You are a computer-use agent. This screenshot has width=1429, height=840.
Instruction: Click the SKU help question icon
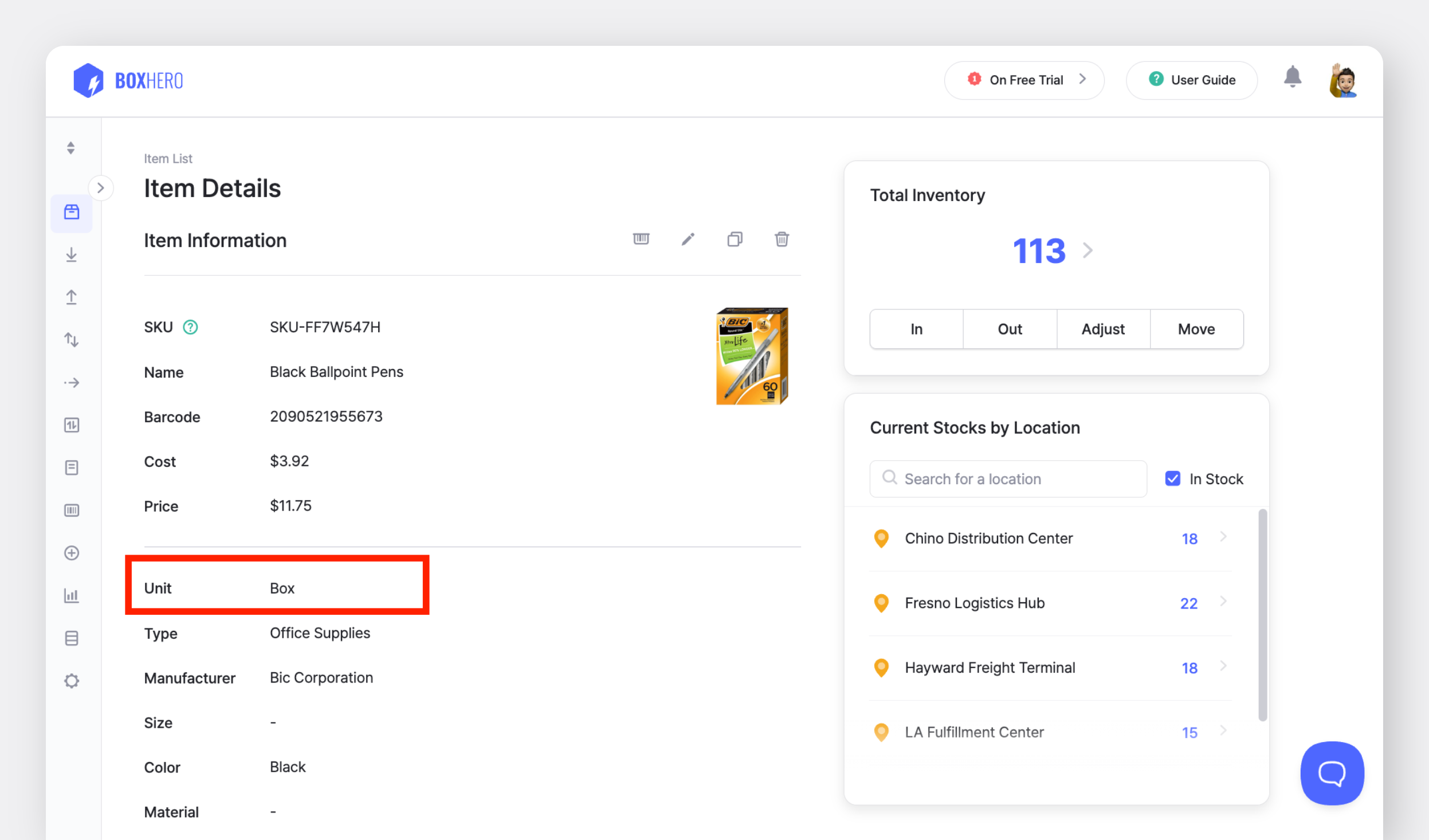[190, 327]
